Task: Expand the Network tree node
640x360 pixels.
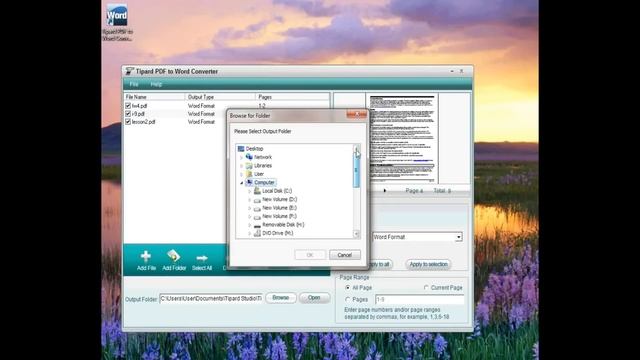Action: pos(242,158)
